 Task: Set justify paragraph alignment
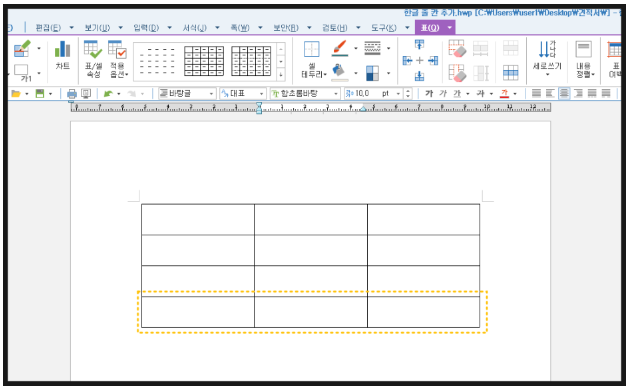point(536,94)
